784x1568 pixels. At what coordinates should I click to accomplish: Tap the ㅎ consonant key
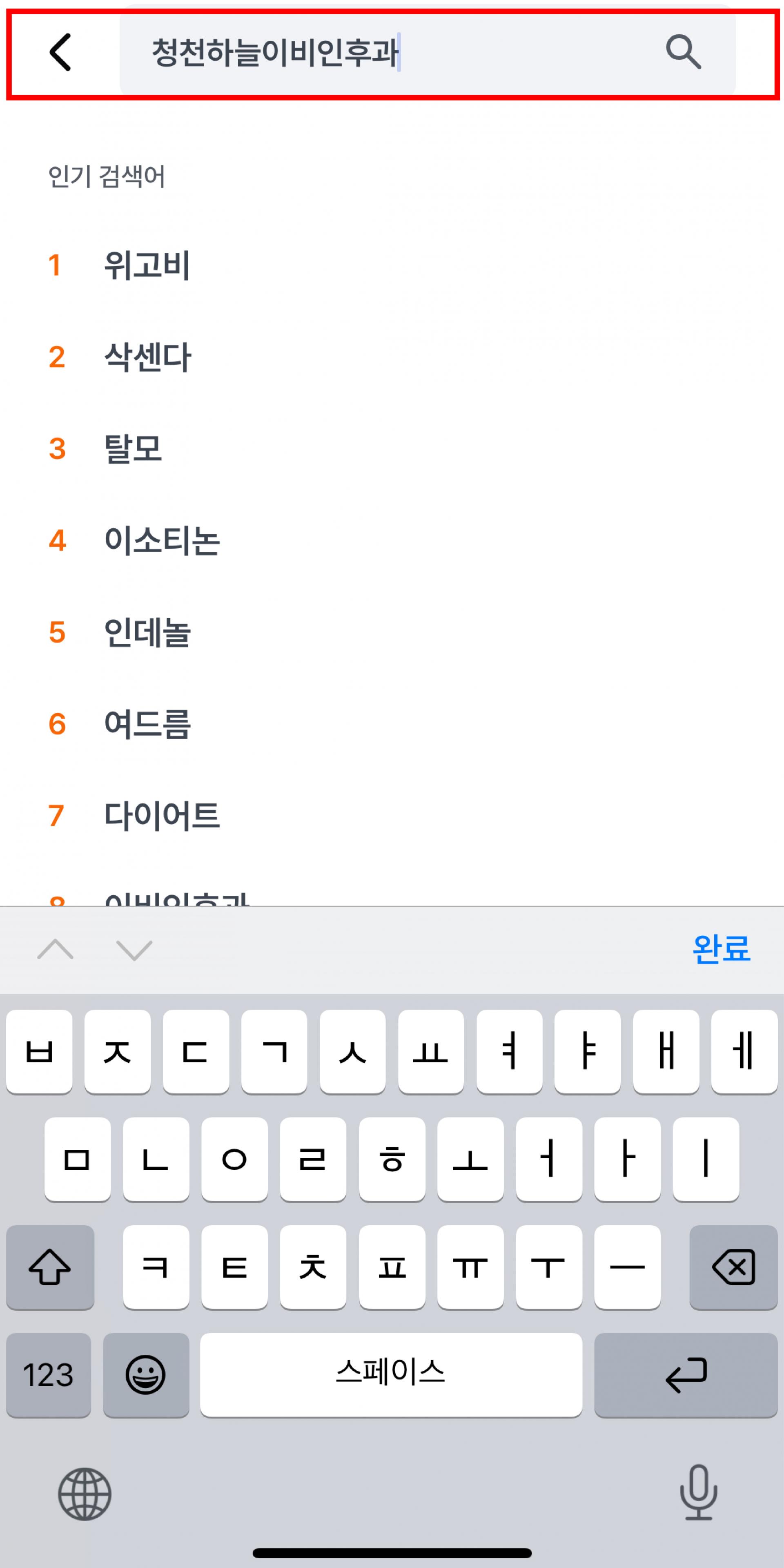[x=392, y=1160]
